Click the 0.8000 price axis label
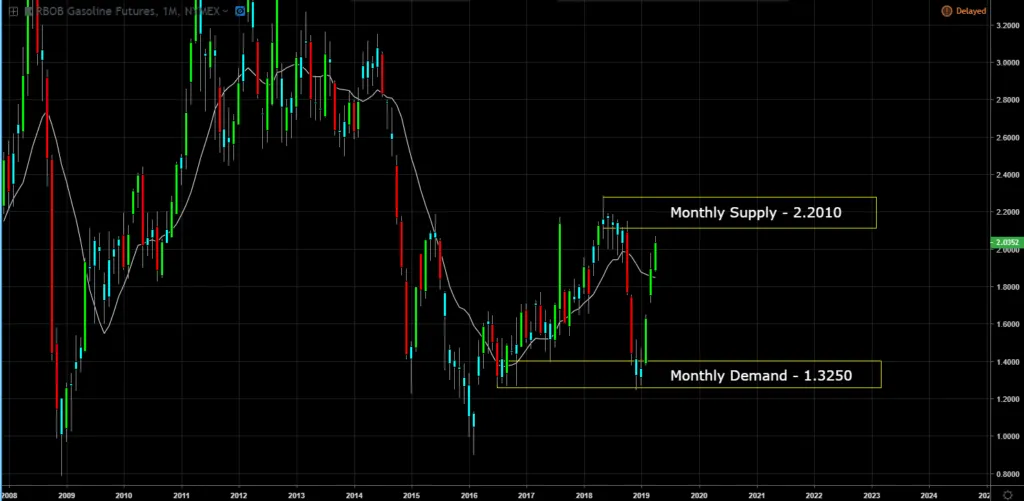This screenshot has height=501, width=1024. [x=1006, y=474]
